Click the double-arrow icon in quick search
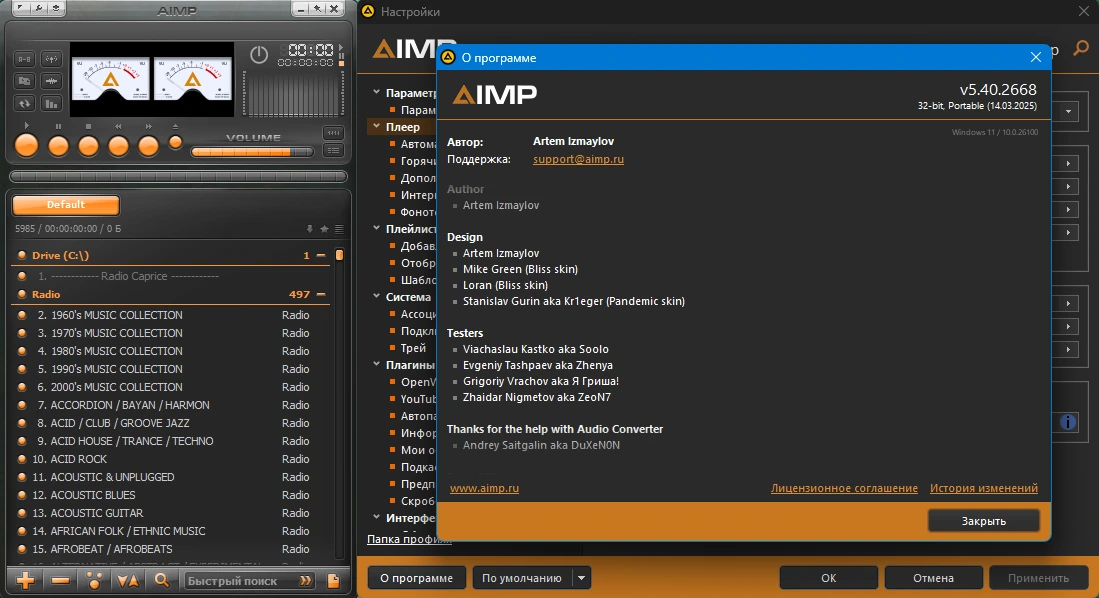 click(x=306, y=580)
